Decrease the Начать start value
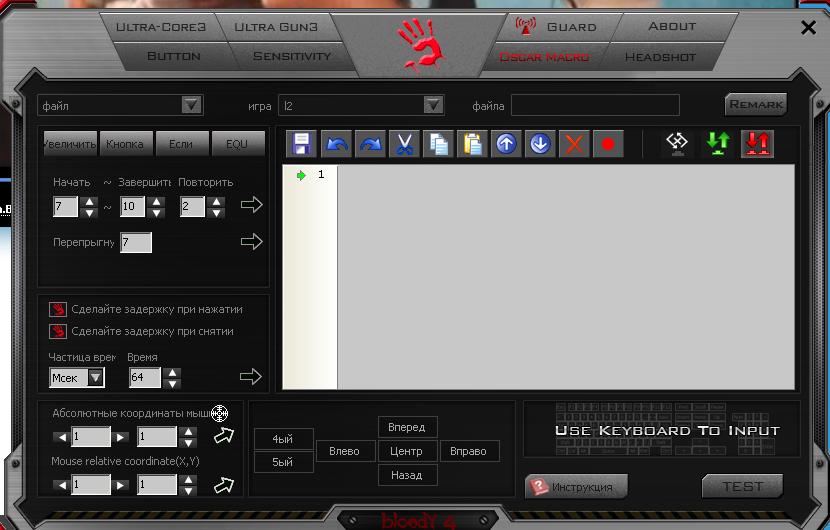830x530 pixels. click(x=89, y=212)
